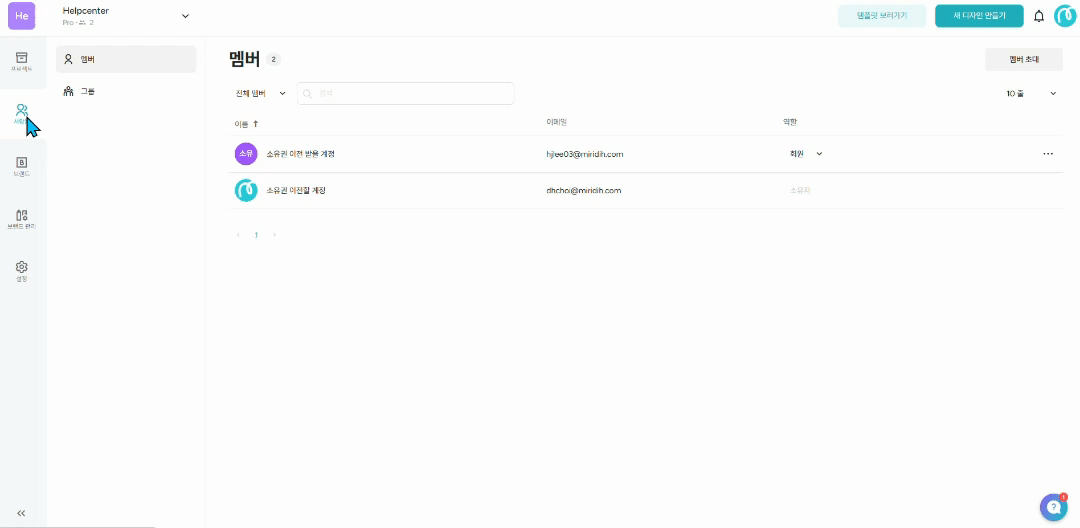This screenshot has width=1080, height=528.
Task: Open 브랜드 관리 in the sidebar
Action: [x=21, y=219]
